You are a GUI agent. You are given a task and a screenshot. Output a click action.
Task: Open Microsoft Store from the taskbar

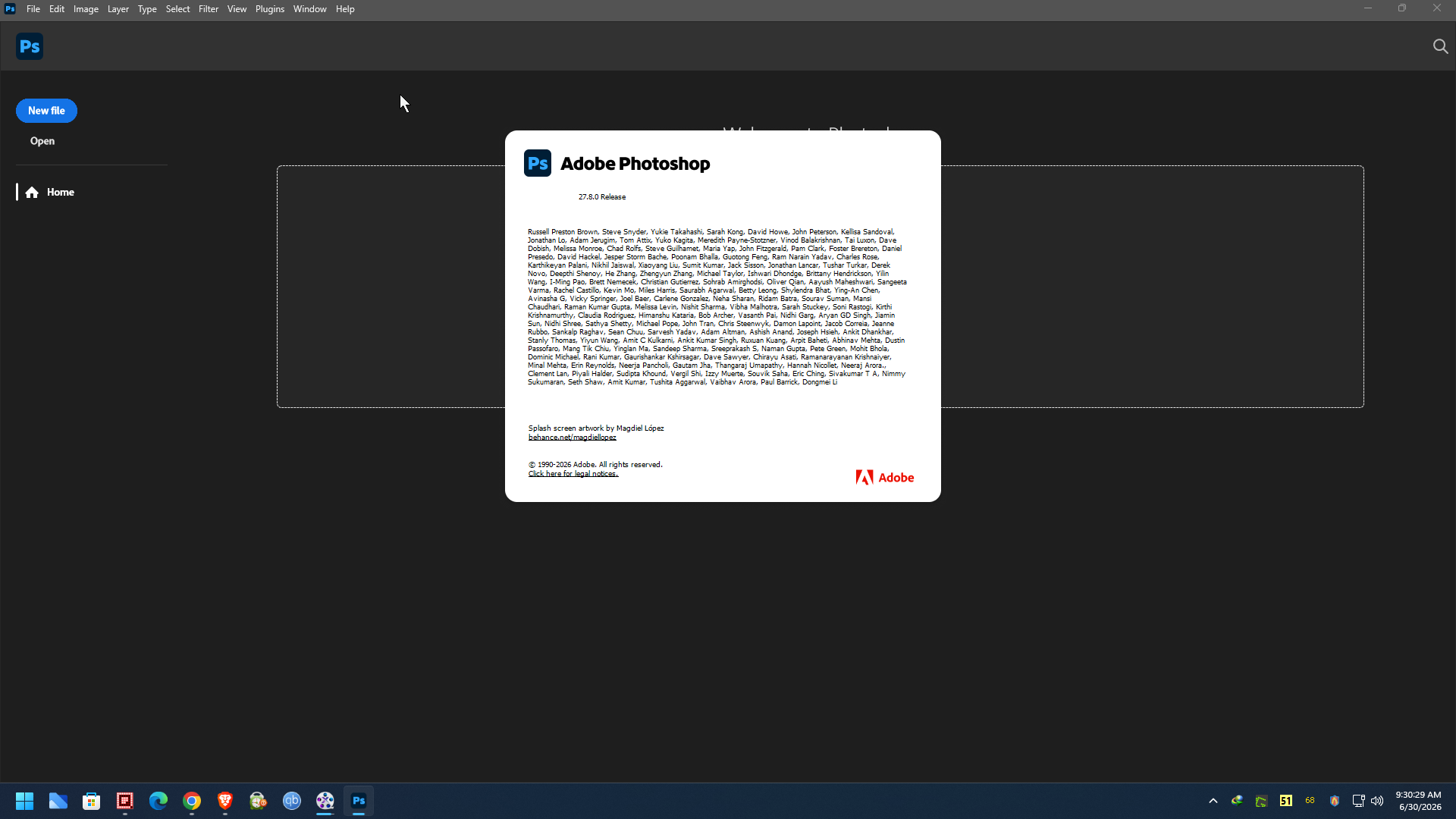click(x=92, y=801)
